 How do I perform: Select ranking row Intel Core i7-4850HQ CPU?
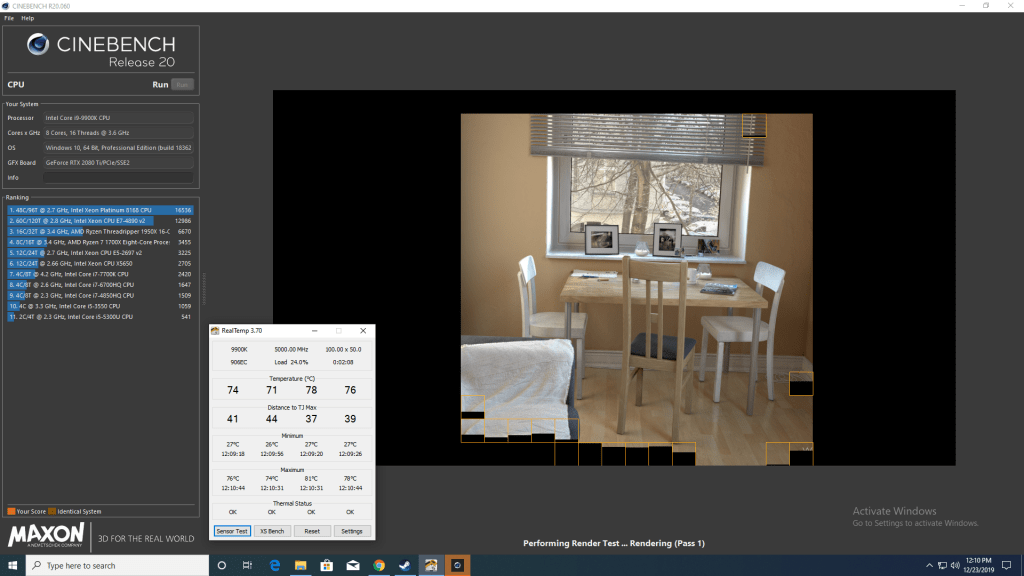(100, 295)
